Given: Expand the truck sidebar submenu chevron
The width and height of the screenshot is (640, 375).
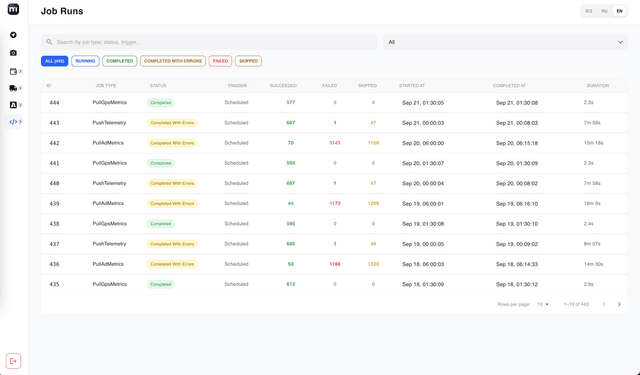Looking at the screenshot, I should point(20,88).
